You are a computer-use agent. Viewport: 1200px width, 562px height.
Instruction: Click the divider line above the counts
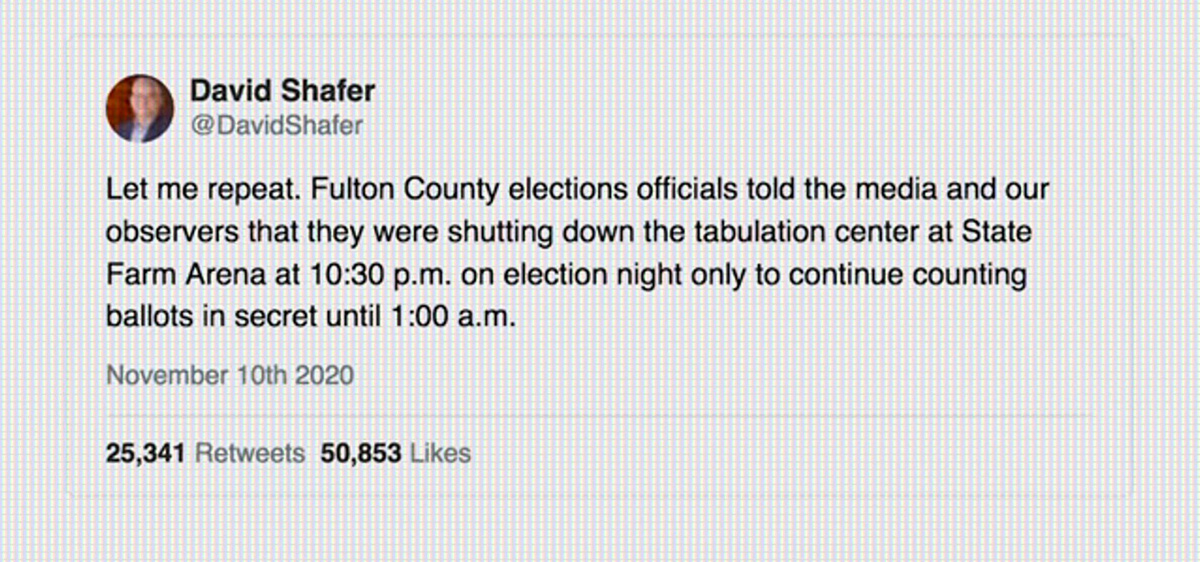(x=598, y=415)
